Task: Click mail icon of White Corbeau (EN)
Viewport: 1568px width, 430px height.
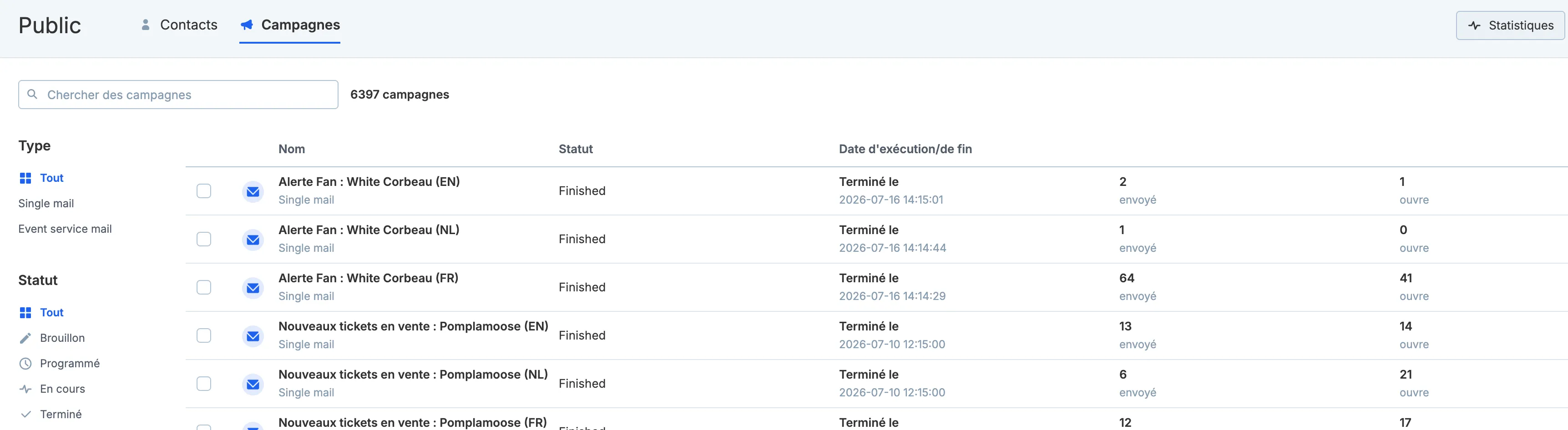Action: (253, 191)
